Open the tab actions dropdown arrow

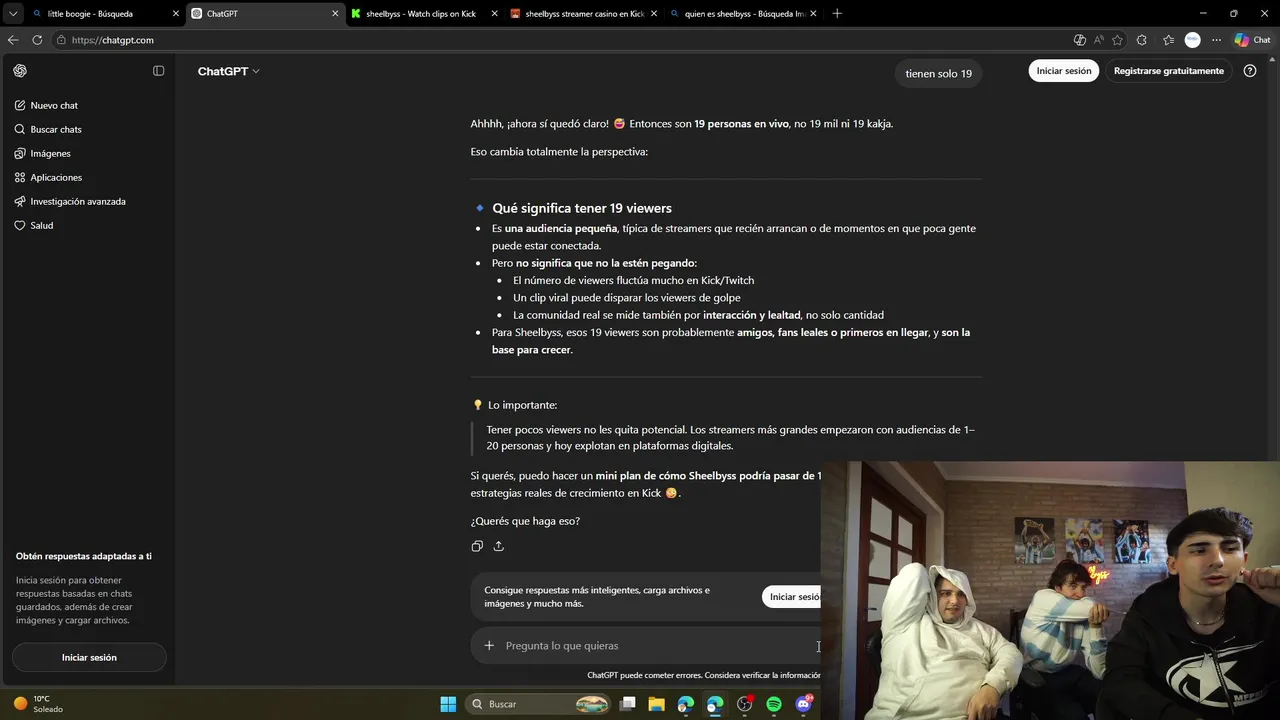click(x=13, y=14)
